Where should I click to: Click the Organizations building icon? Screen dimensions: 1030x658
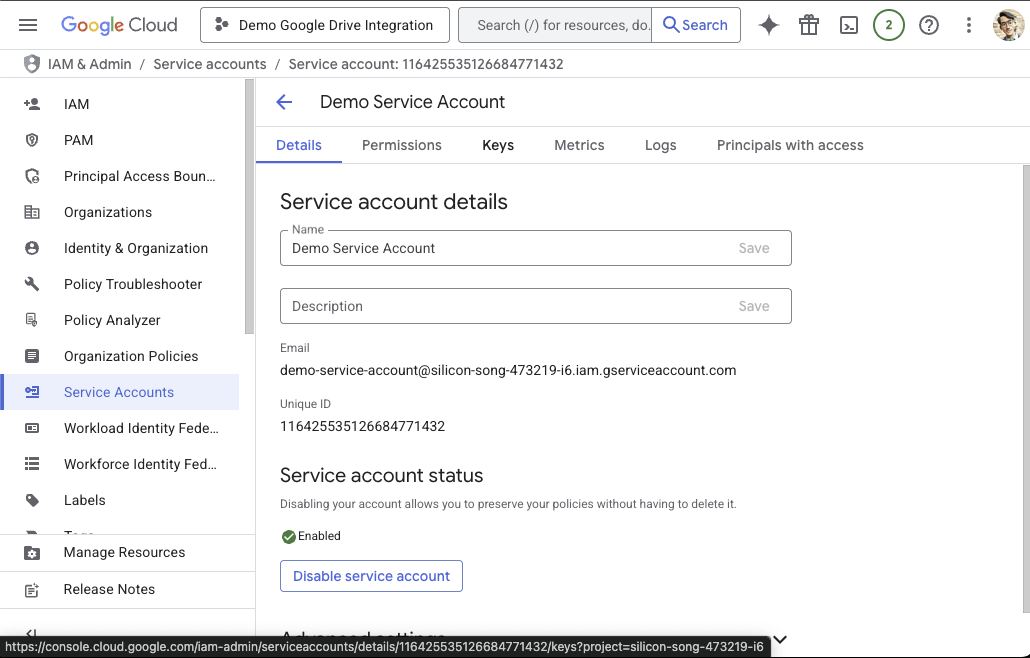32,212
